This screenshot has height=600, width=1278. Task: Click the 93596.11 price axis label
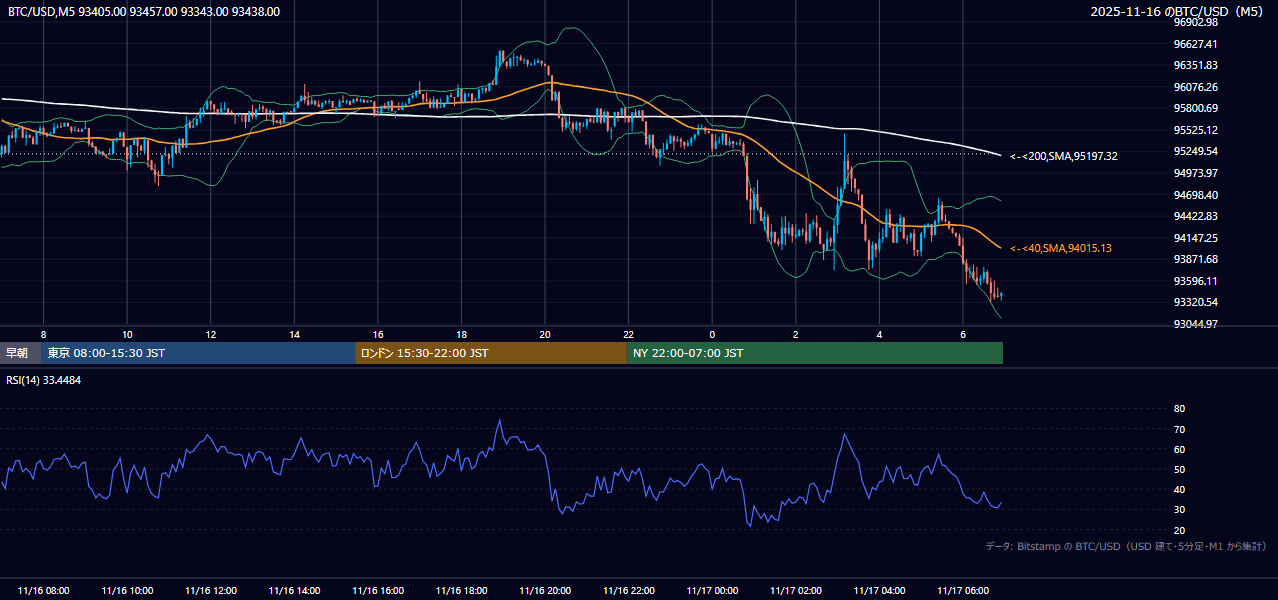coord(1196,281)
